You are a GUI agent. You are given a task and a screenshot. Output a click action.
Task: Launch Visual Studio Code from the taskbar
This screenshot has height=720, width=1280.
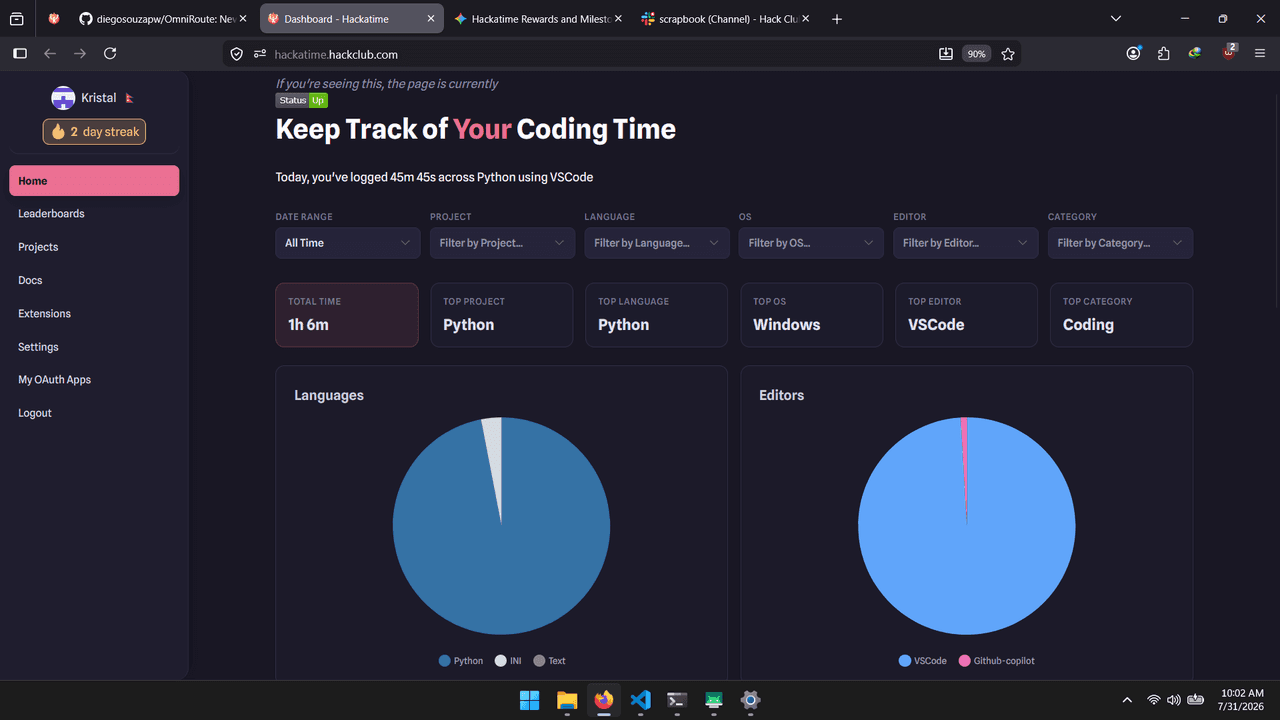pos(641,700)
